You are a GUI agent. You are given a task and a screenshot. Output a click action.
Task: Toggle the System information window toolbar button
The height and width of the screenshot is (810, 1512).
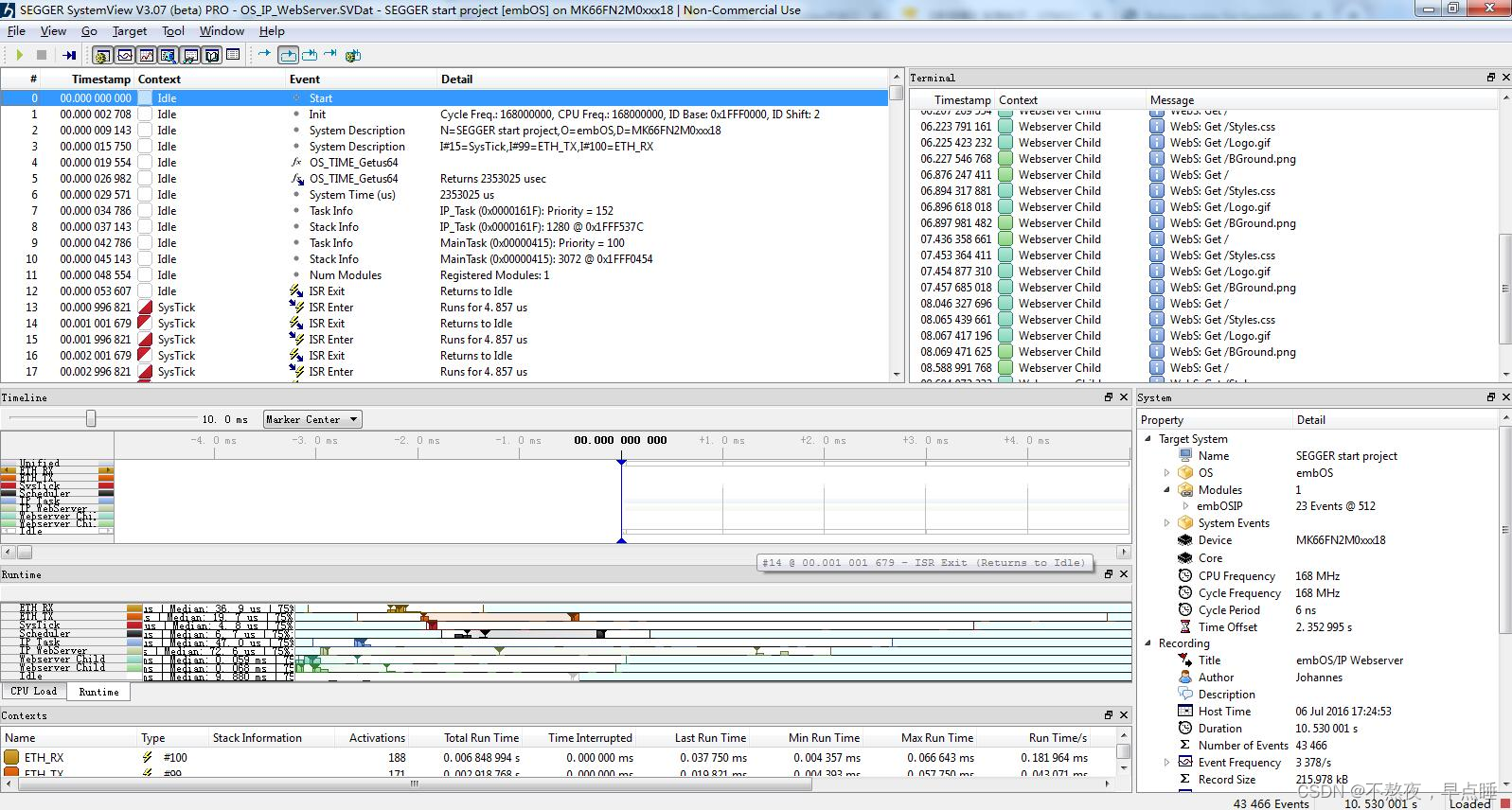[211, 56]
